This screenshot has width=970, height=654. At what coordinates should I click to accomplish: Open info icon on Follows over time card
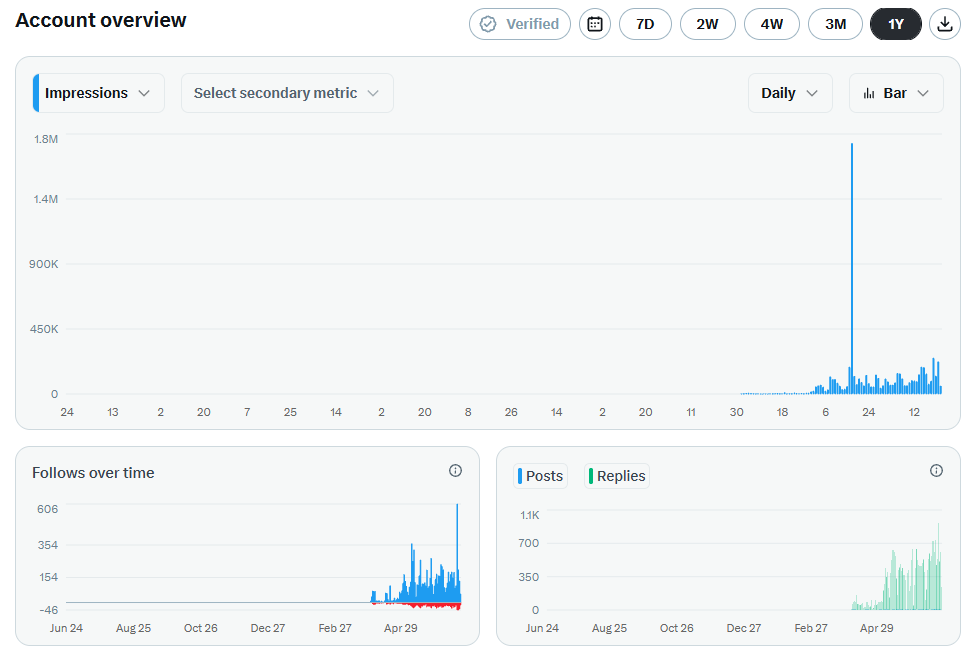pos(455,471)
